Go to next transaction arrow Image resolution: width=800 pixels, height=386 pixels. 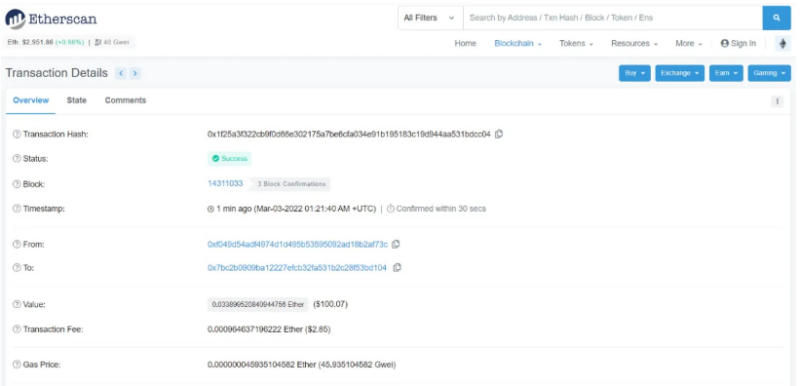pos(135,73)
